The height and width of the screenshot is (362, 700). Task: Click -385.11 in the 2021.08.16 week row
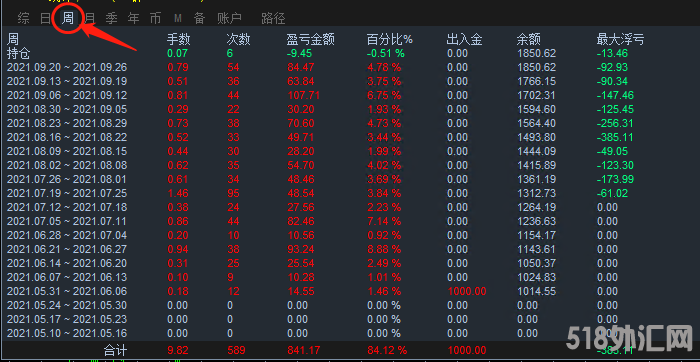(x=615, y=137)
